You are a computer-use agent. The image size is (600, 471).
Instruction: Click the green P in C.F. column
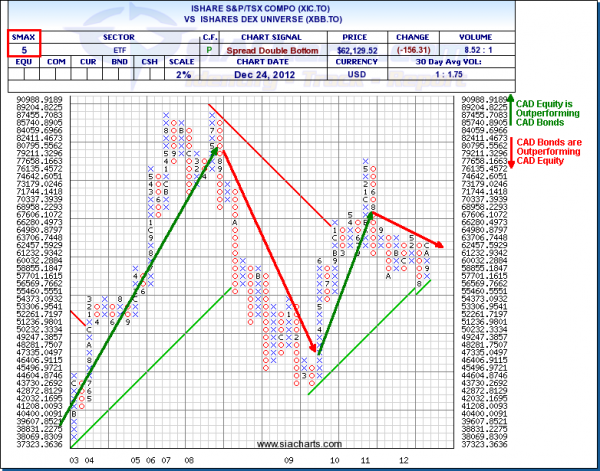pyautogui.click(x=209, y=48)
